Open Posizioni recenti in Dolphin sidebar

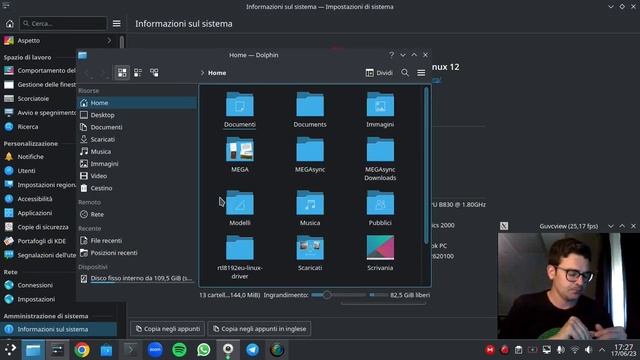tap(137, 253)
